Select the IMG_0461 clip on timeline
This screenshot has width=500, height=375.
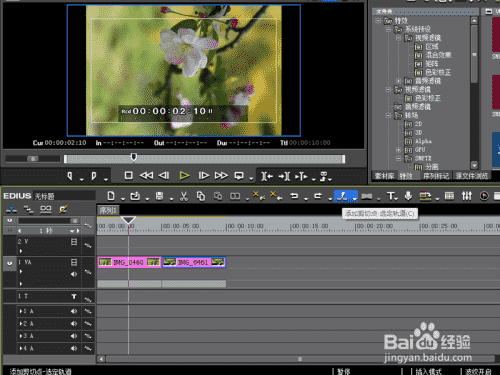pyautogui.click(x=194, y=262)
